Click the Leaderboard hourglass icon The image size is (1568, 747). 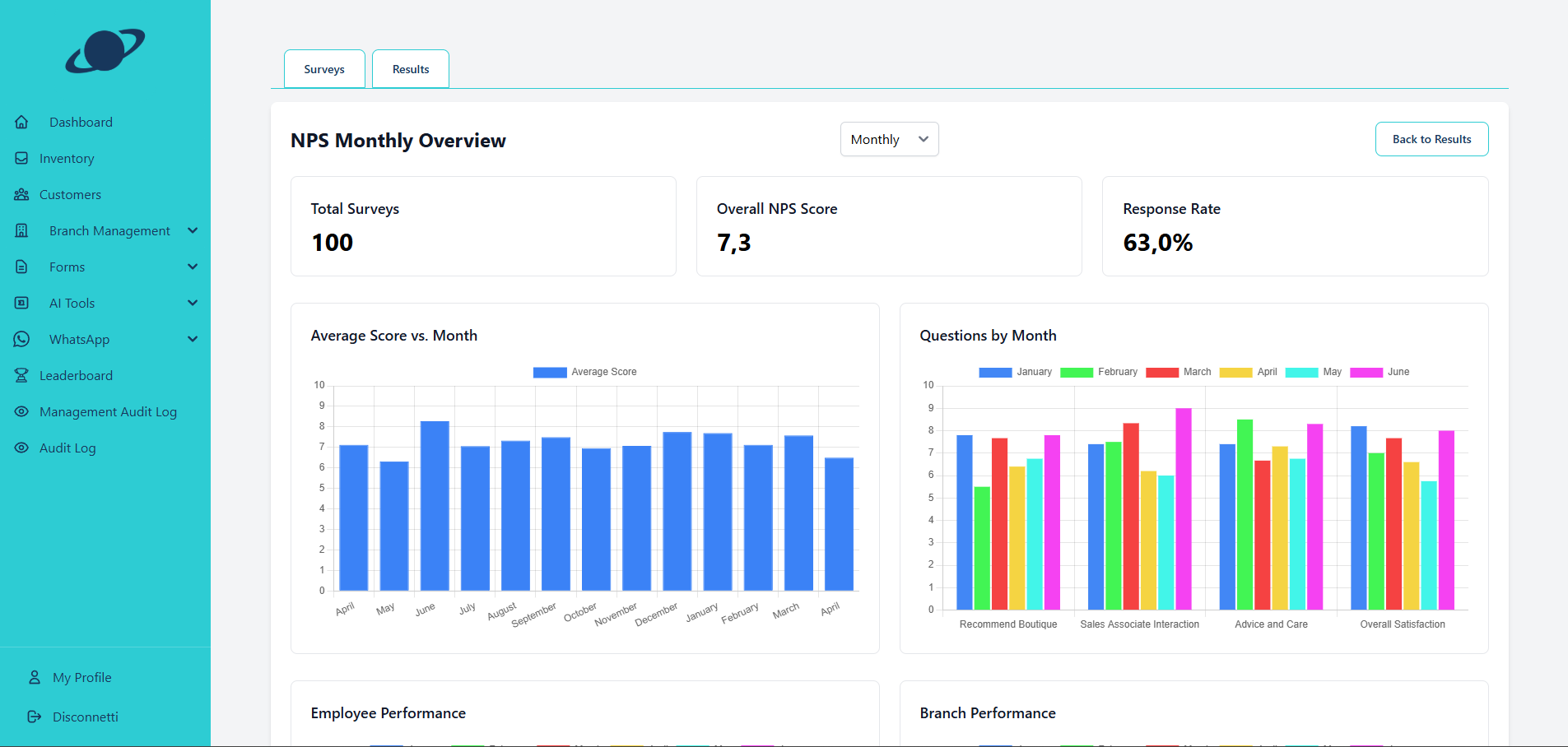click(x=21, y=375)
